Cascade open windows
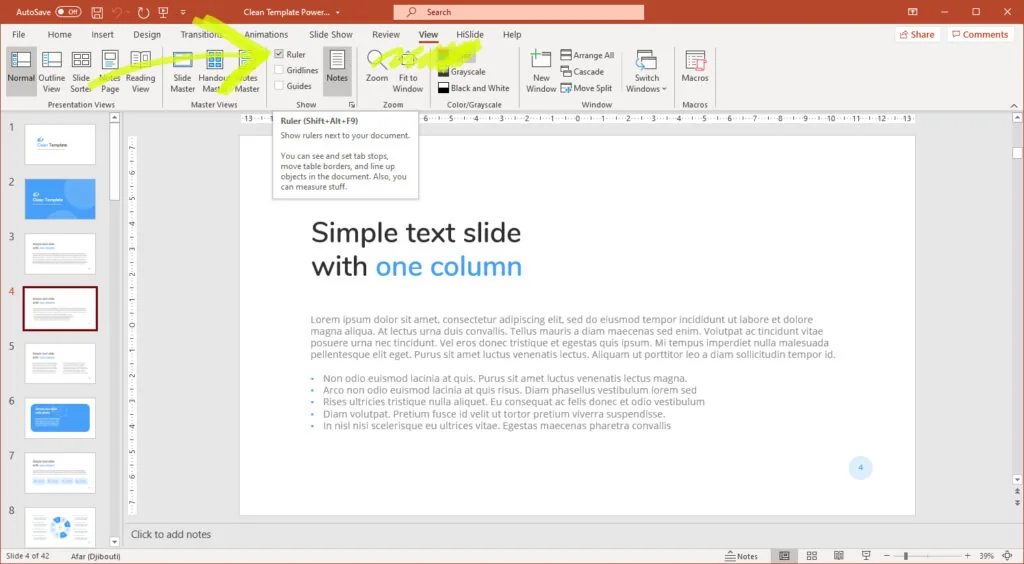 (x=582, y=71)
